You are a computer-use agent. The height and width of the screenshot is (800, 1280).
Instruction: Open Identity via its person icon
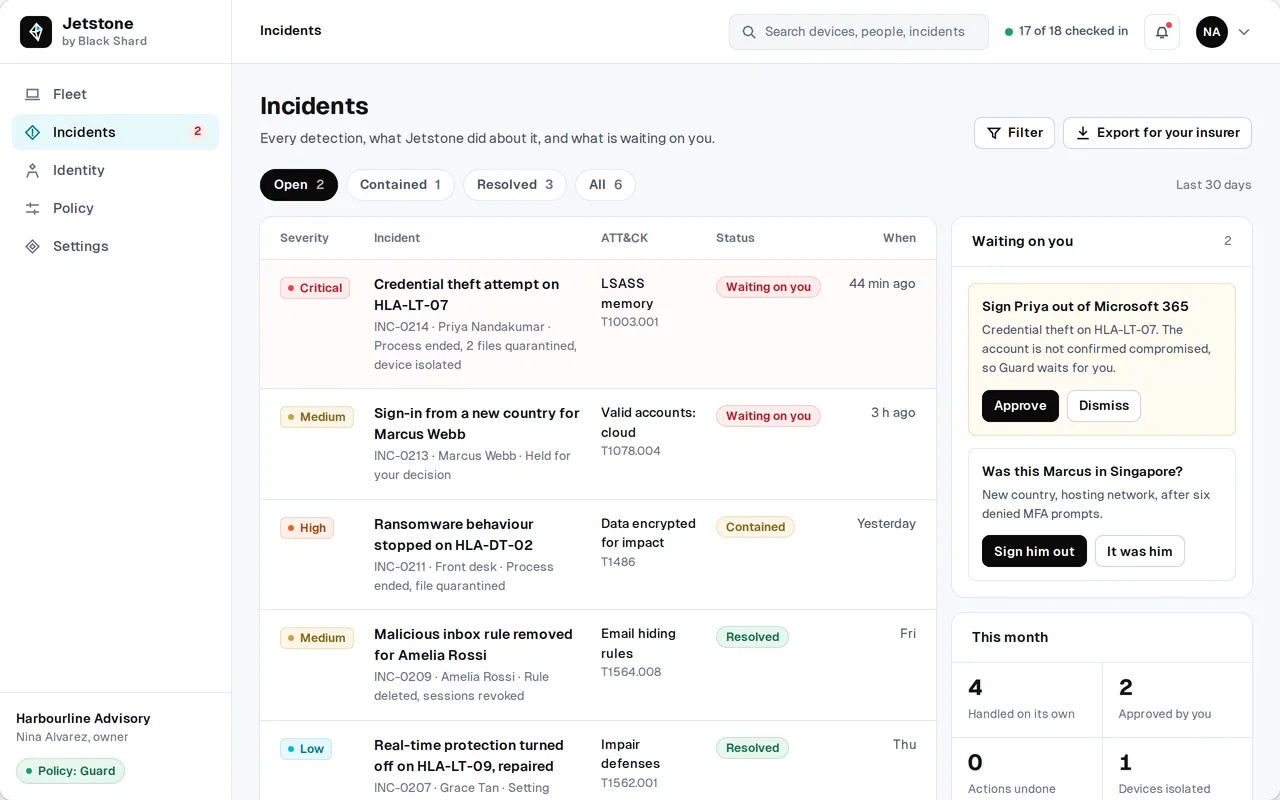[x=33, y=170]
